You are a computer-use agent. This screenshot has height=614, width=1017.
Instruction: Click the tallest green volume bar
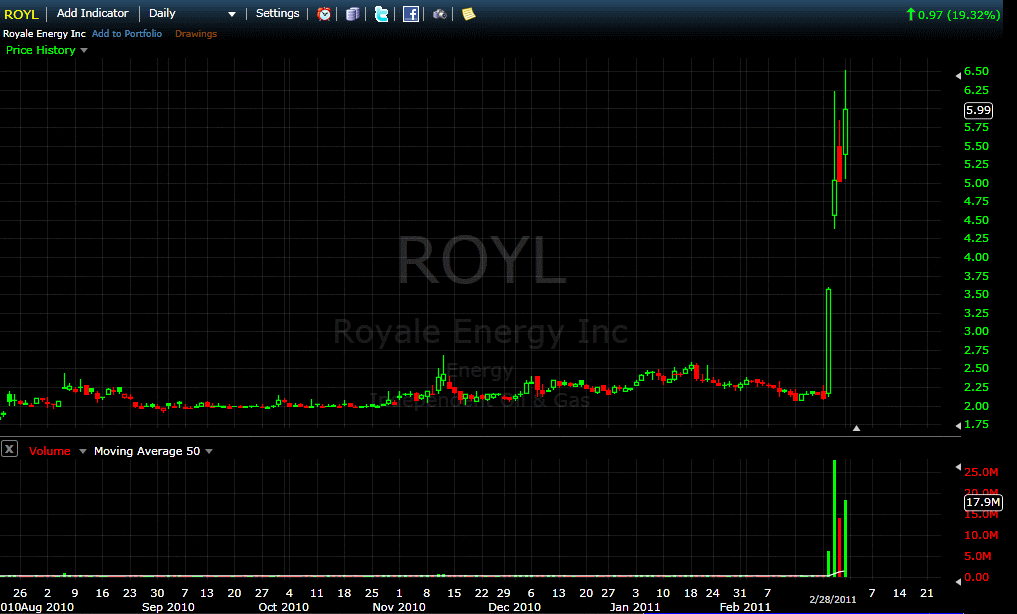[834, 519]
